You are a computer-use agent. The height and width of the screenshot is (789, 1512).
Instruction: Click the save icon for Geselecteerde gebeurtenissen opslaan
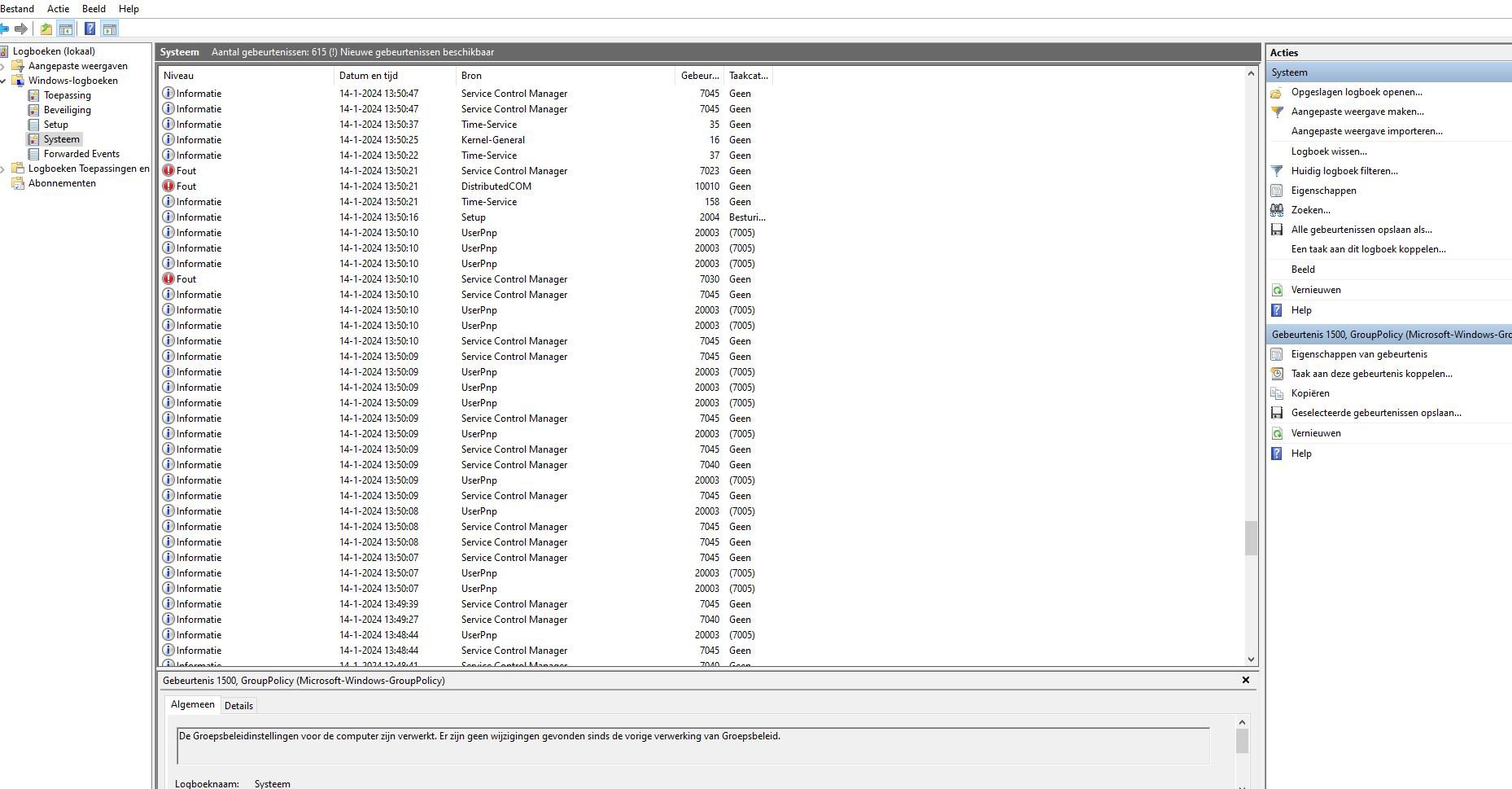[x=1277, y=413]
